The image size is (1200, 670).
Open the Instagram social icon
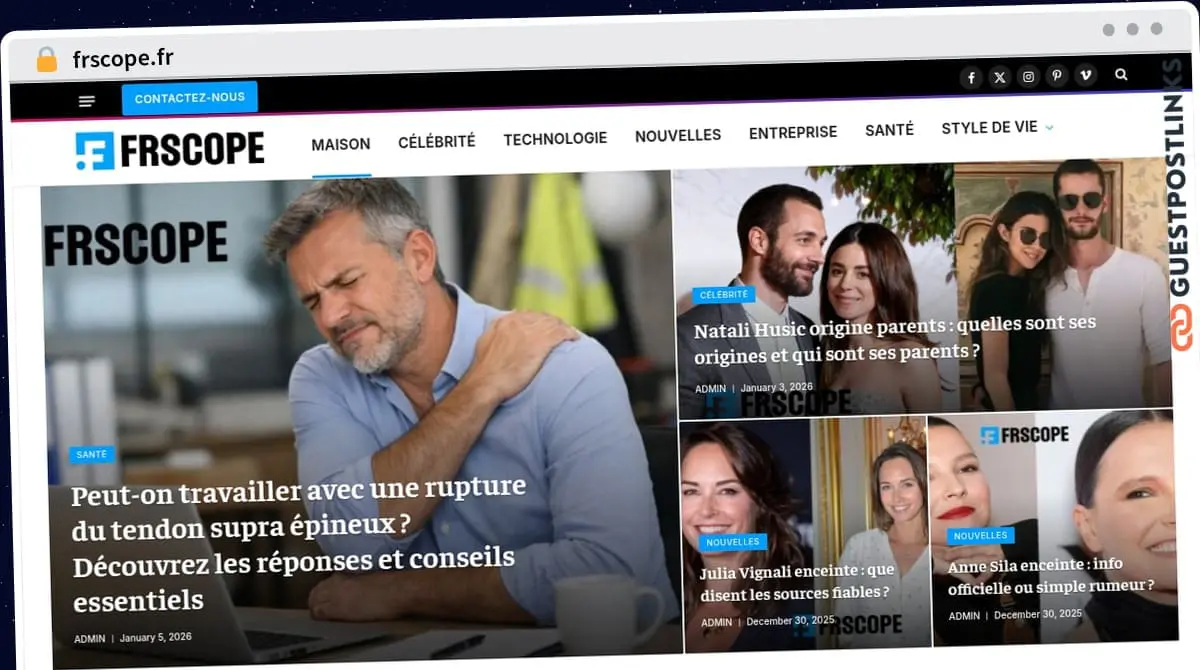click(x=1028, y=77)
